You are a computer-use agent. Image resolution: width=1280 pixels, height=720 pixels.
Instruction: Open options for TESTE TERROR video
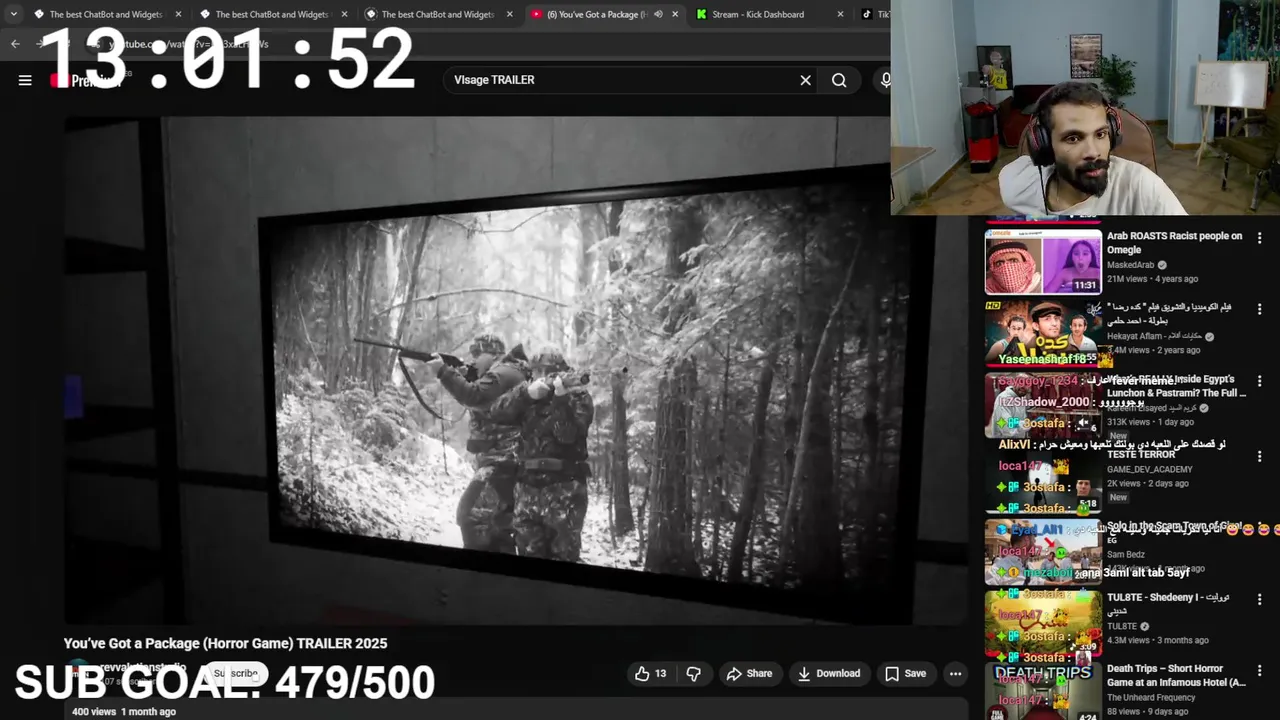click(x=1259, y=456)
